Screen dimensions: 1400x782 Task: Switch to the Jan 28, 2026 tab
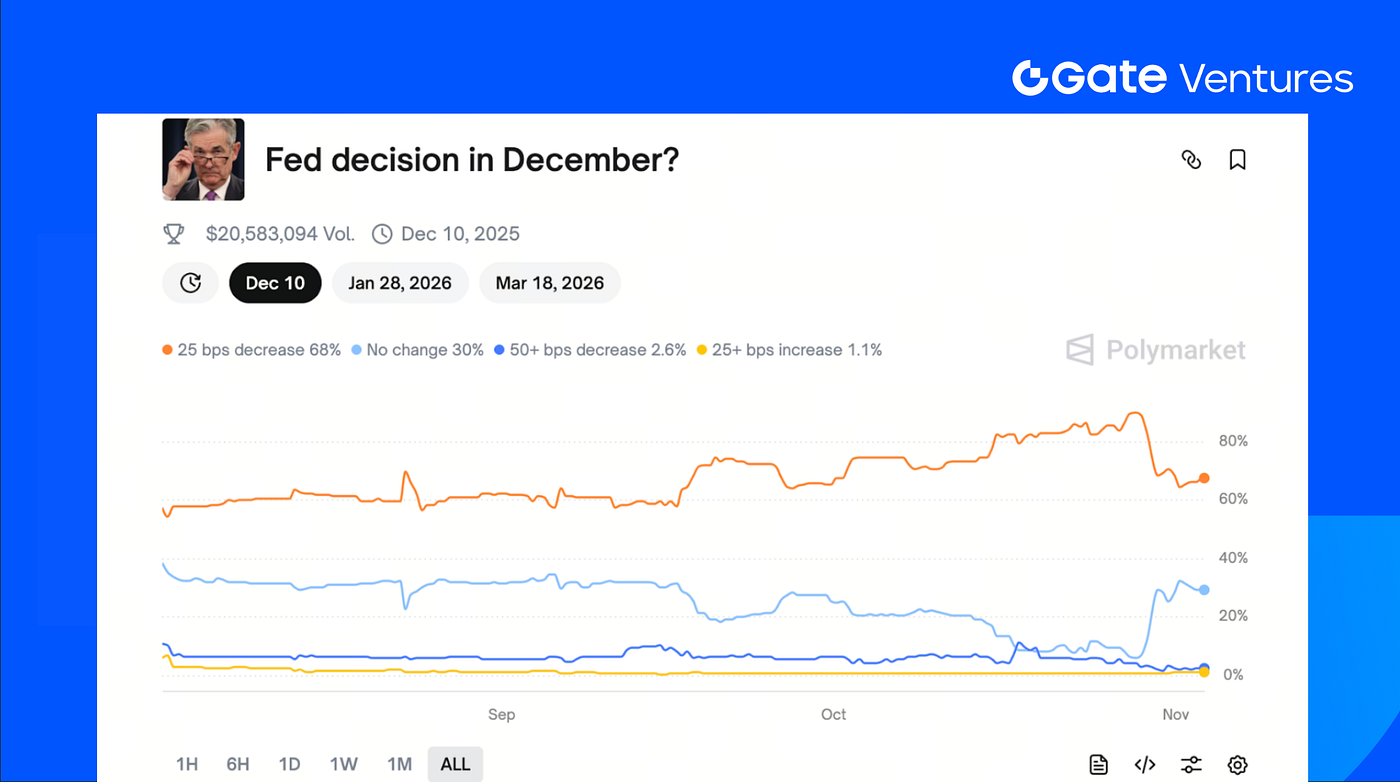[400, 283]
